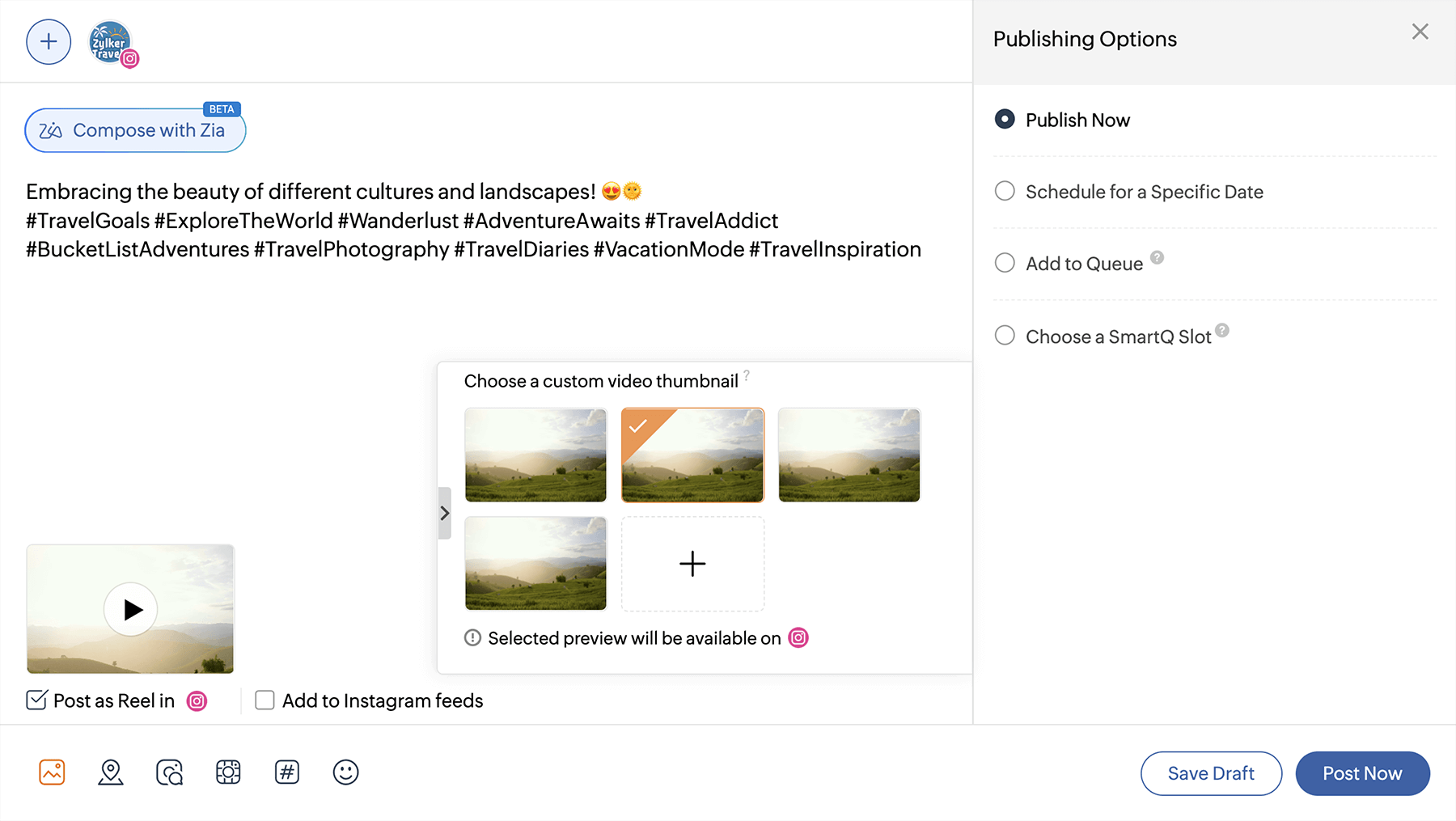
Task: Select Choose a SmartQ Slot option
Action: (1005, 336)
